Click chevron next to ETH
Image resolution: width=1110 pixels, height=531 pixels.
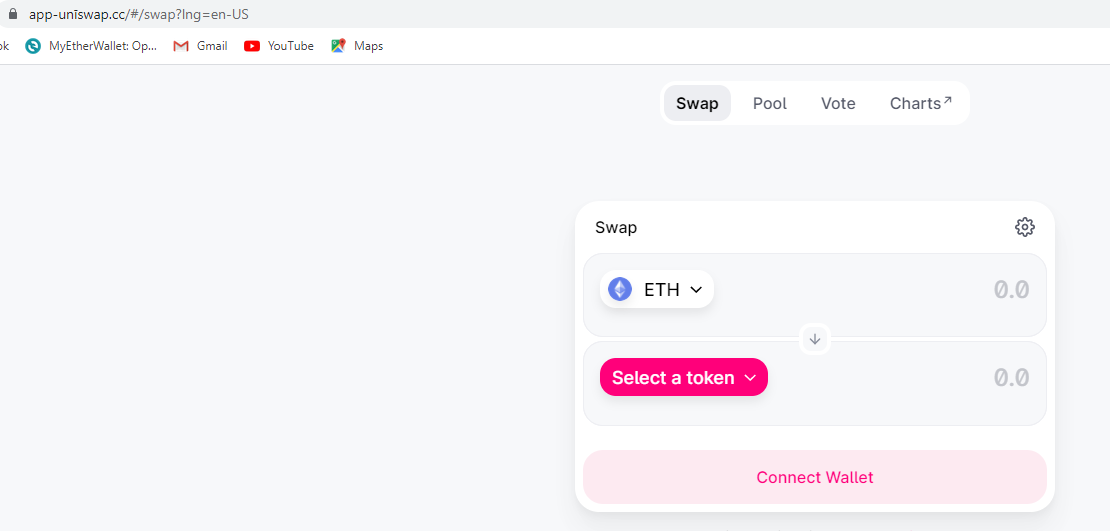tap(696, 290)
